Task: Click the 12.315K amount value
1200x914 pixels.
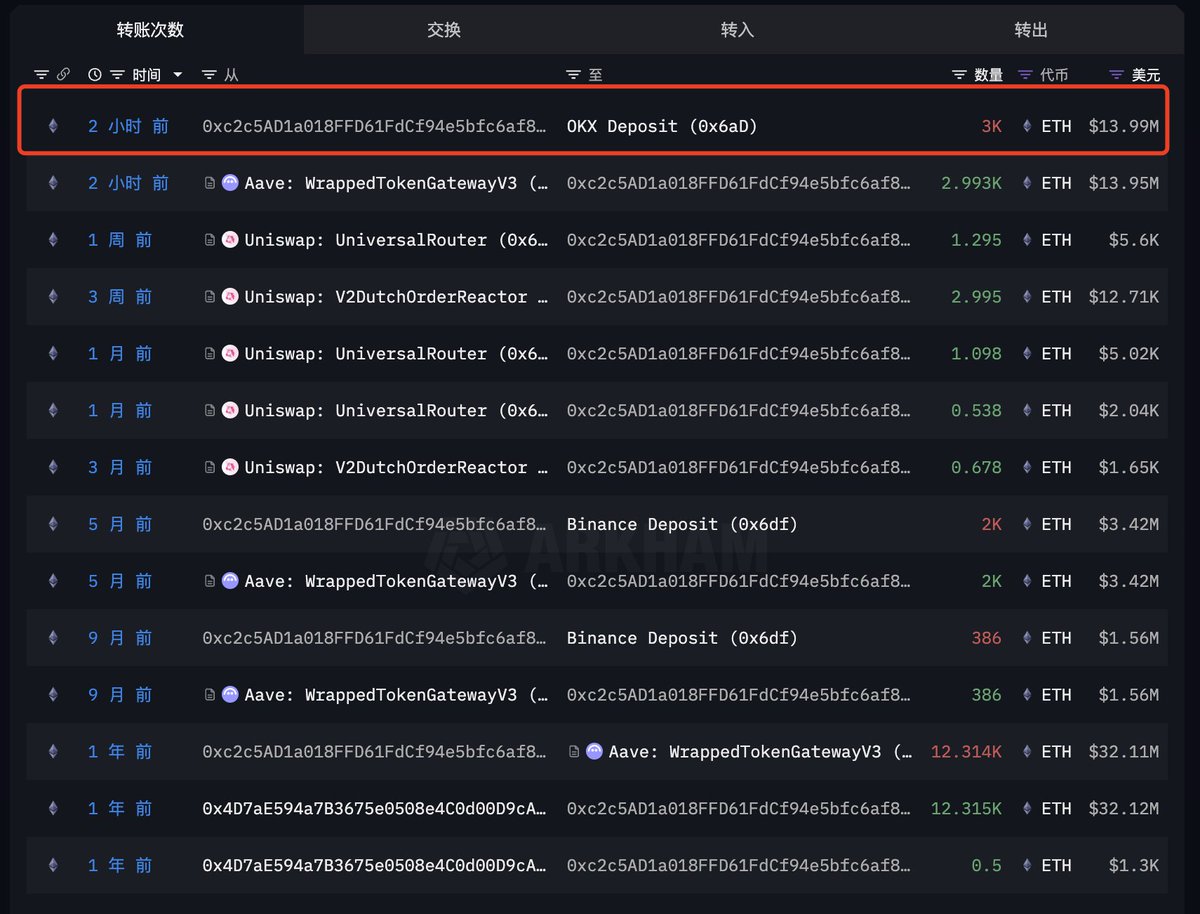Action: point(966,809)
